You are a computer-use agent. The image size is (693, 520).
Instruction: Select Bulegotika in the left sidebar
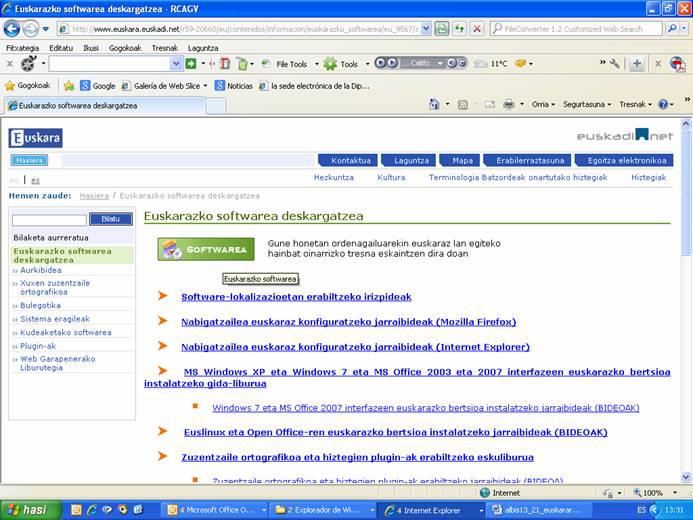40,305
